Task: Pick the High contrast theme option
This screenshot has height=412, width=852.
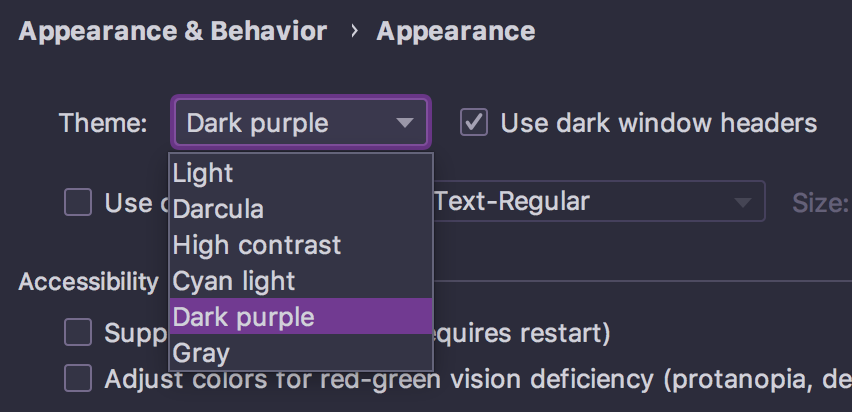Action: [300, 245]
